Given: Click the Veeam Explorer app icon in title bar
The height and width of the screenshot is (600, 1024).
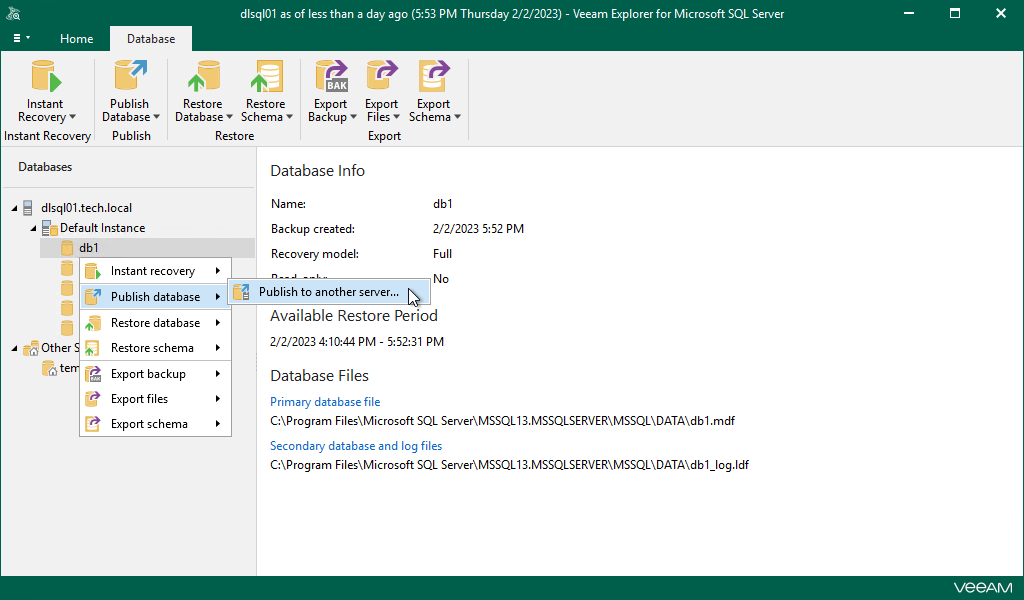Looking at the screenshot, I should (13, 13).
